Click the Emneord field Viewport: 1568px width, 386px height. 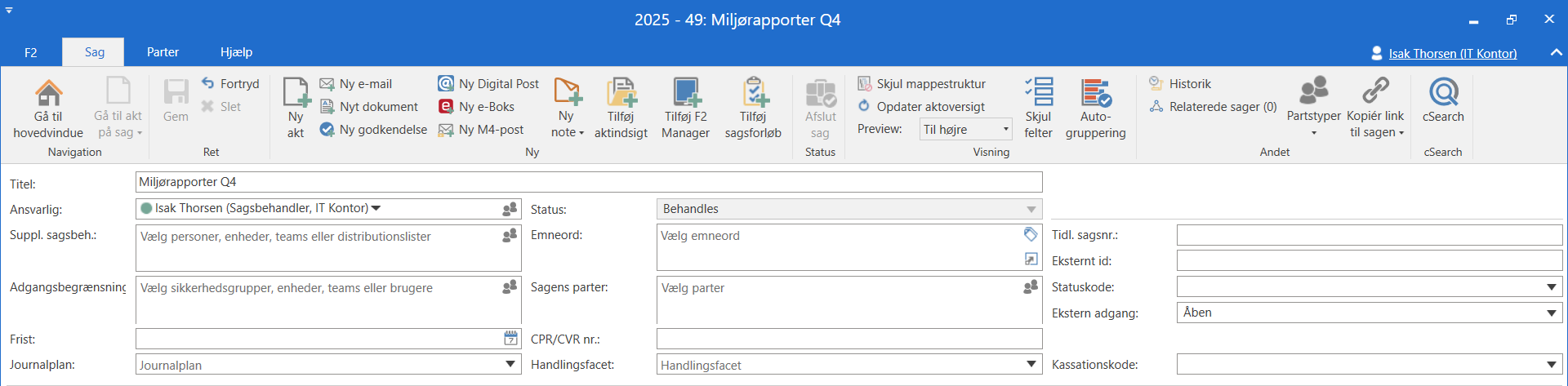tap(849, 248)
